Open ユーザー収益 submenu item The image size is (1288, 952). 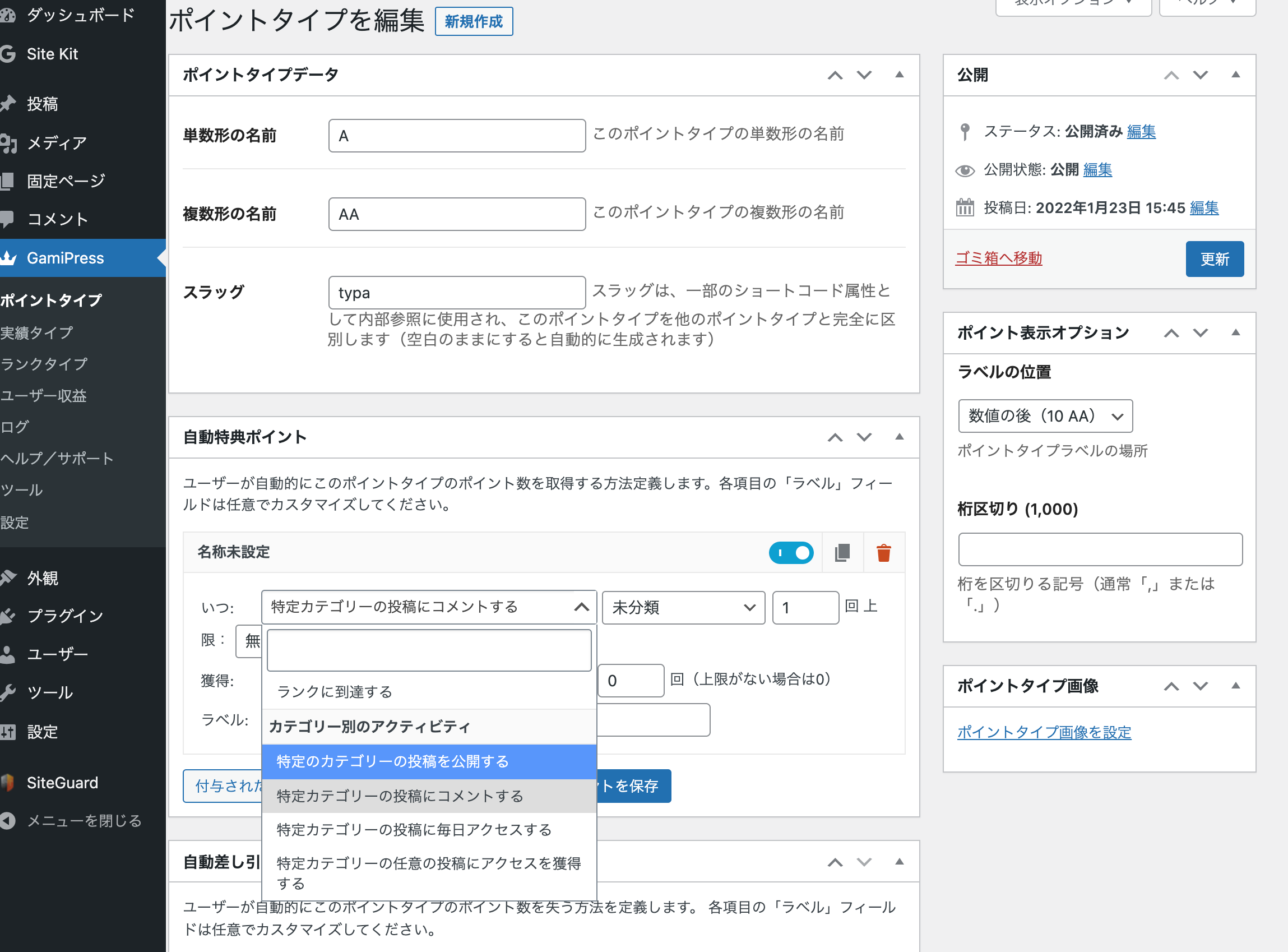(44, 396)
